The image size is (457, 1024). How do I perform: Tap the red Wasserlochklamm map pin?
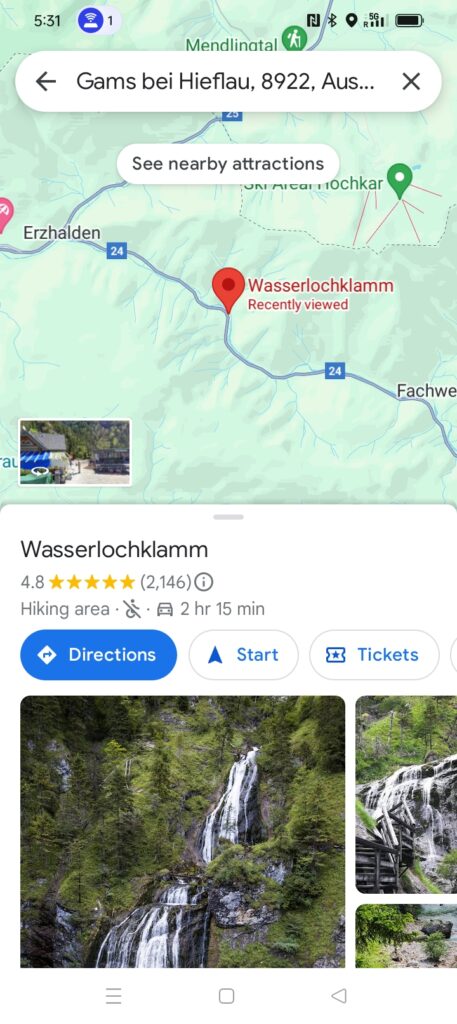pyautogui.click(x=228, y=290)
